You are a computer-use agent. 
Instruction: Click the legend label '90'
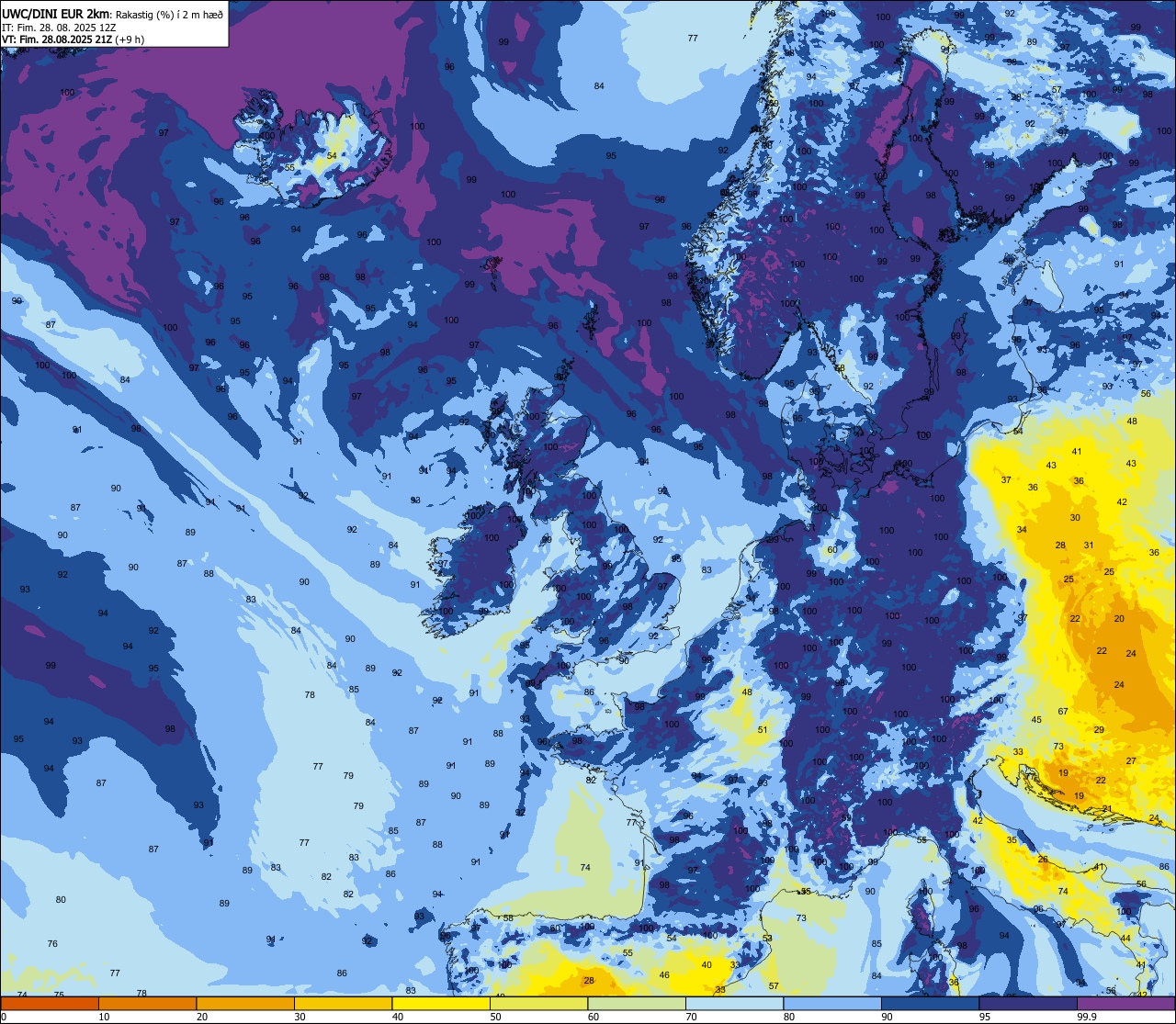pyautogui.click(x=887, y=1017)
